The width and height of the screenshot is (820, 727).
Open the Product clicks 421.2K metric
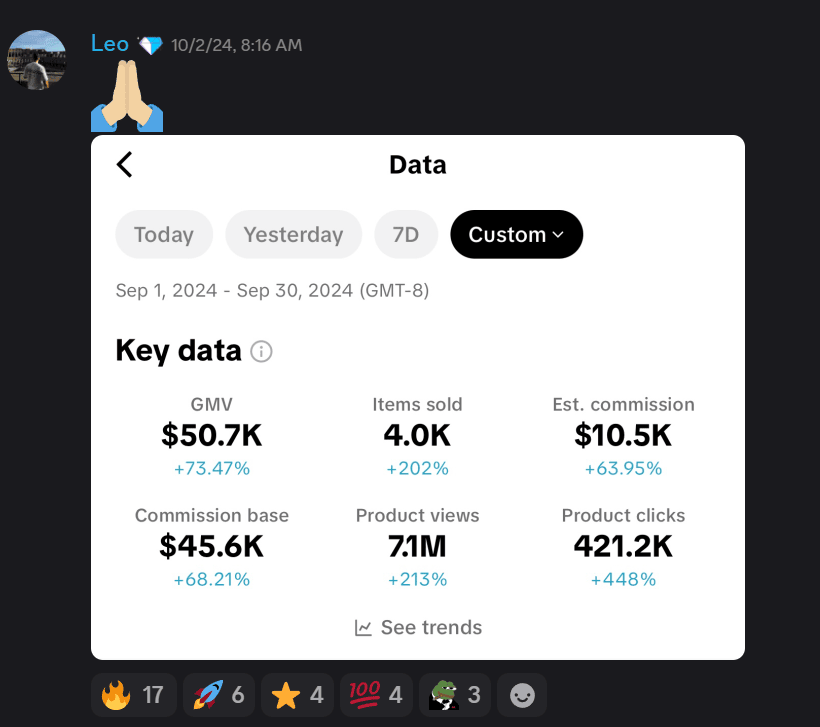(x=623, y=546)
